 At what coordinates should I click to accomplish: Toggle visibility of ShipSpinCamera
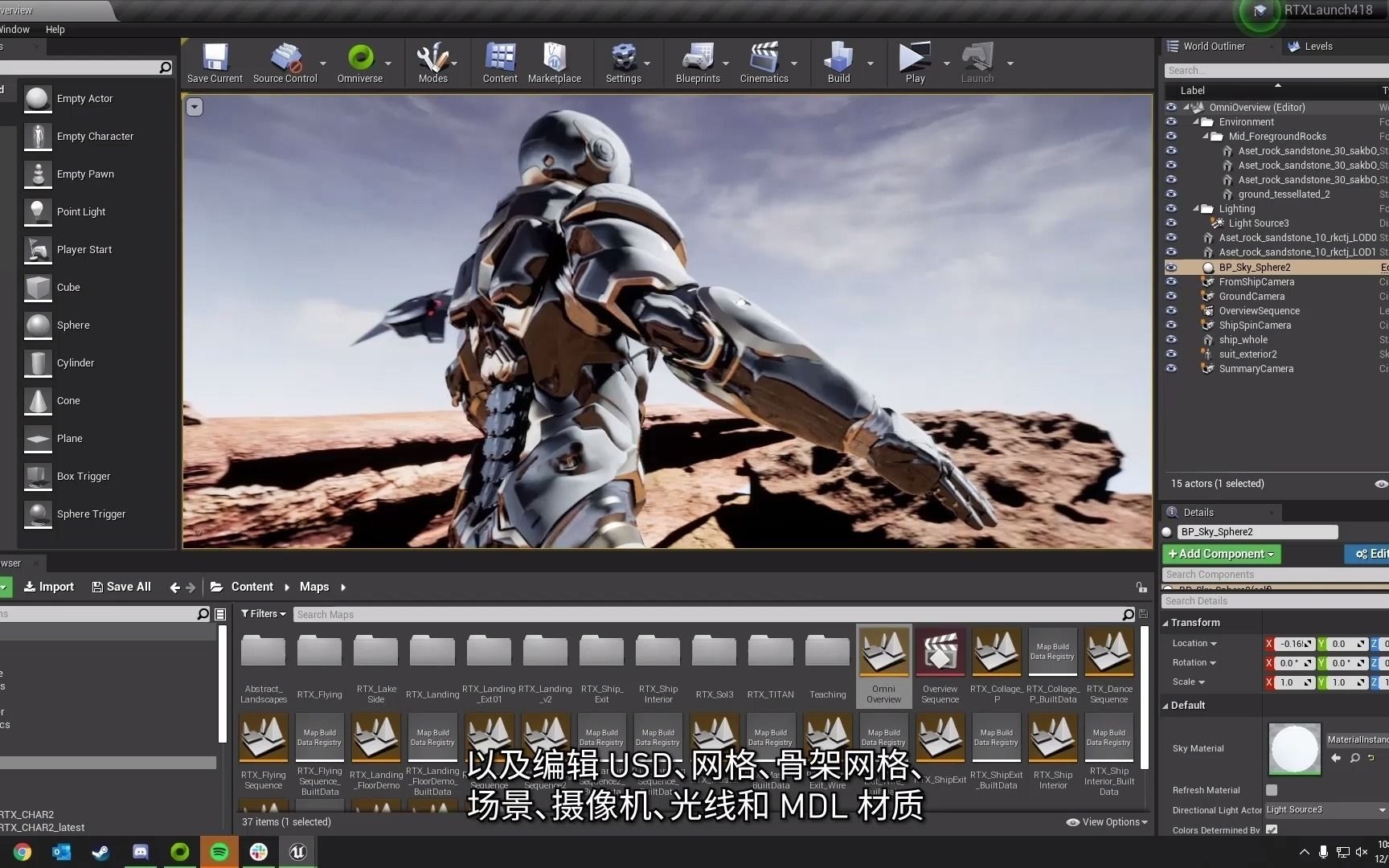pos(1171,325)
